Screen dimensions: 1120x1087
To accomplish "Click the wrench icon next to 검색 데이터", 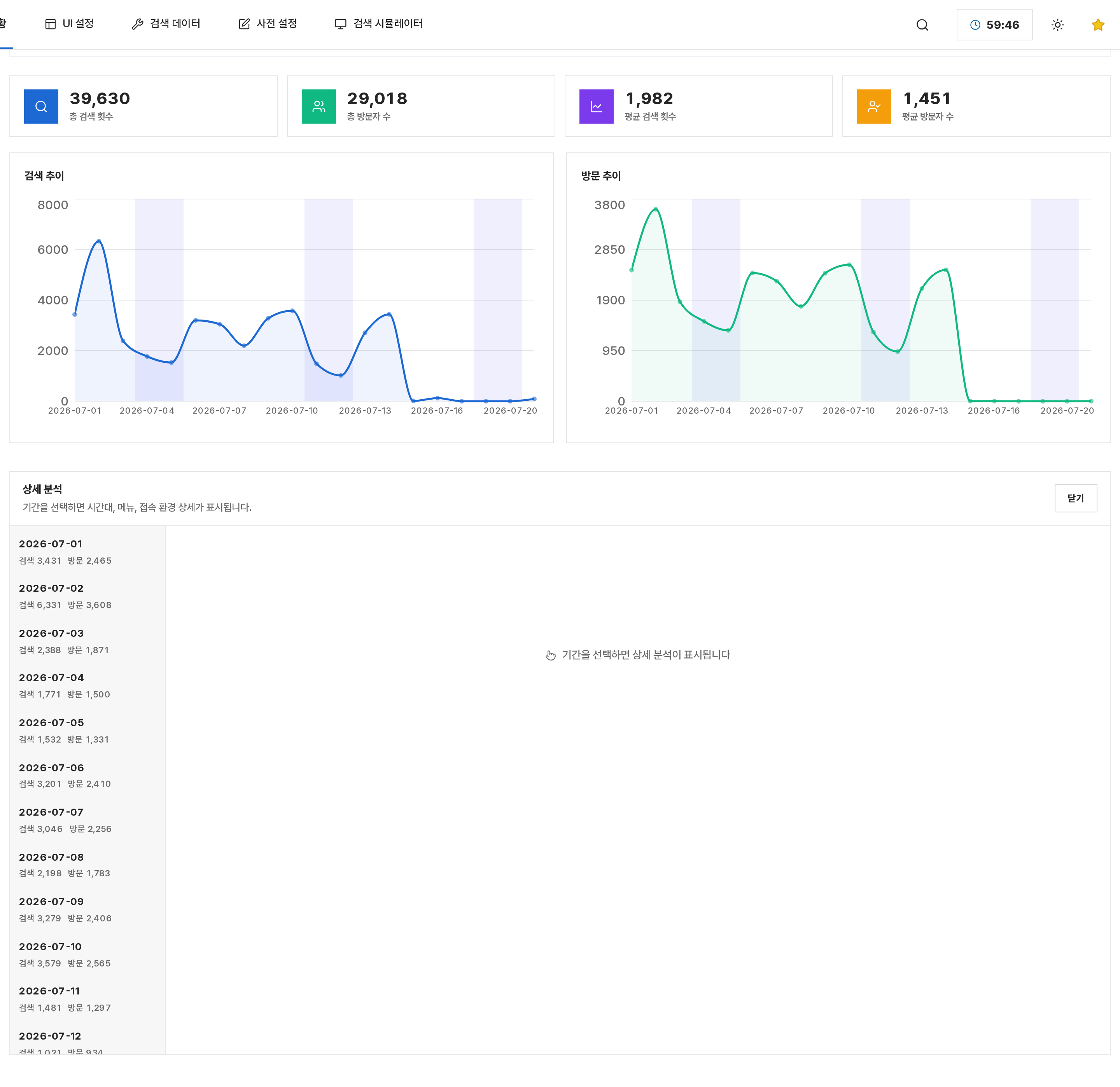I will pyautogui.click(x=137, y=24).
